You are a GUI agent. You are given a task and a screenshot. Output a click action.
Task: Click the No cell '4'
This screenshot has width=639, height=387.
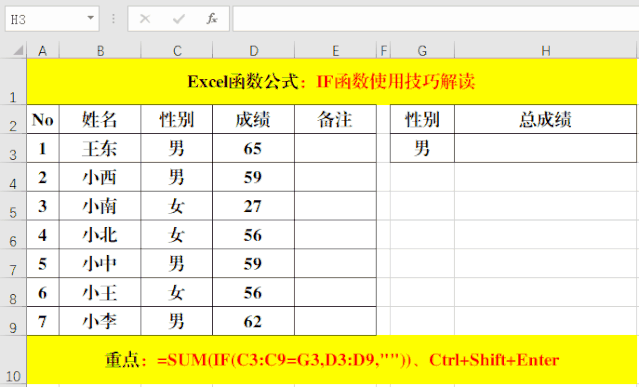click(x=43, y=235)
